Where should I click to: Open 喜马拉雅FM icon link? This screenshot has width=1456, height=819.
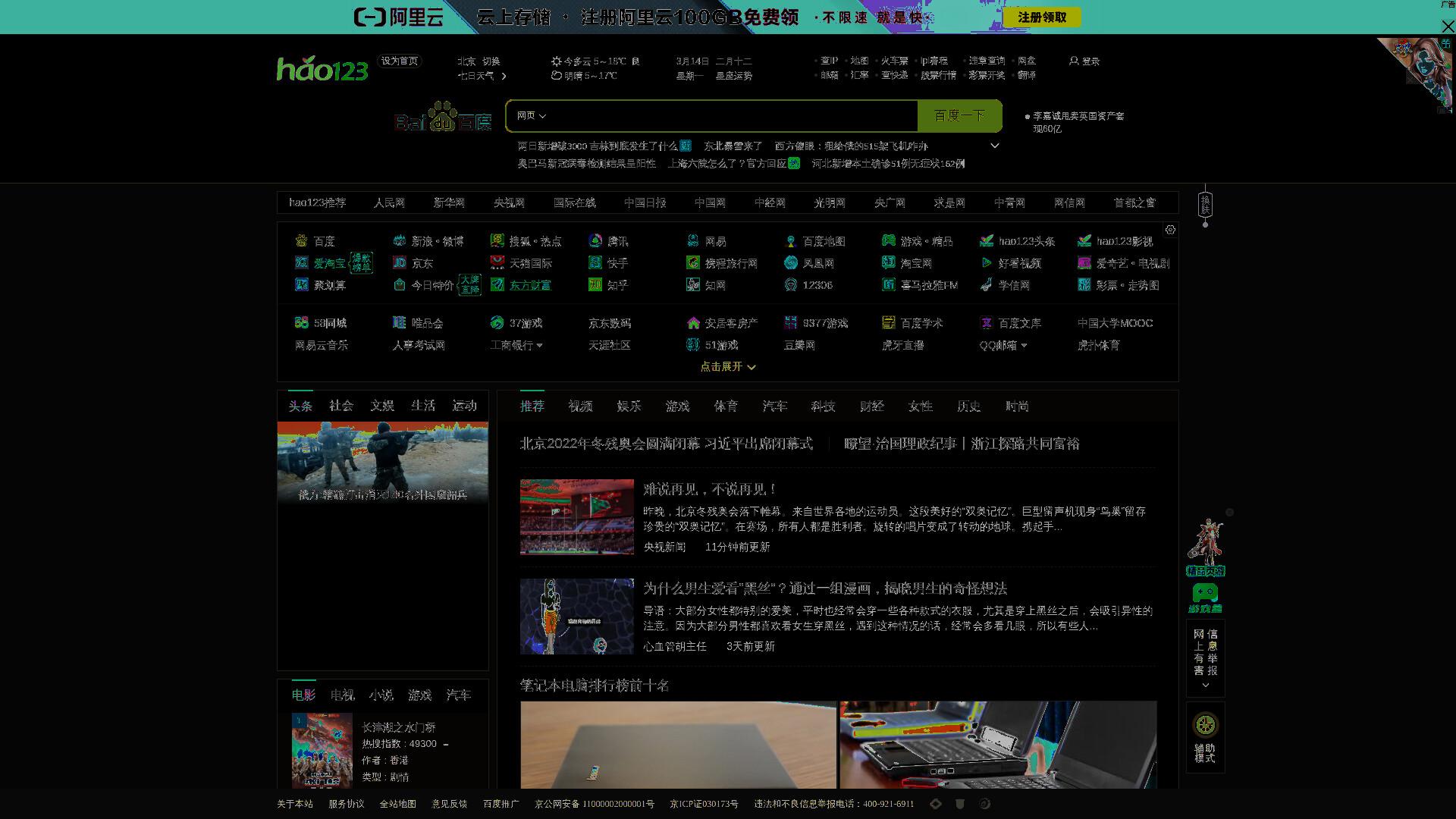pos(888,284)
